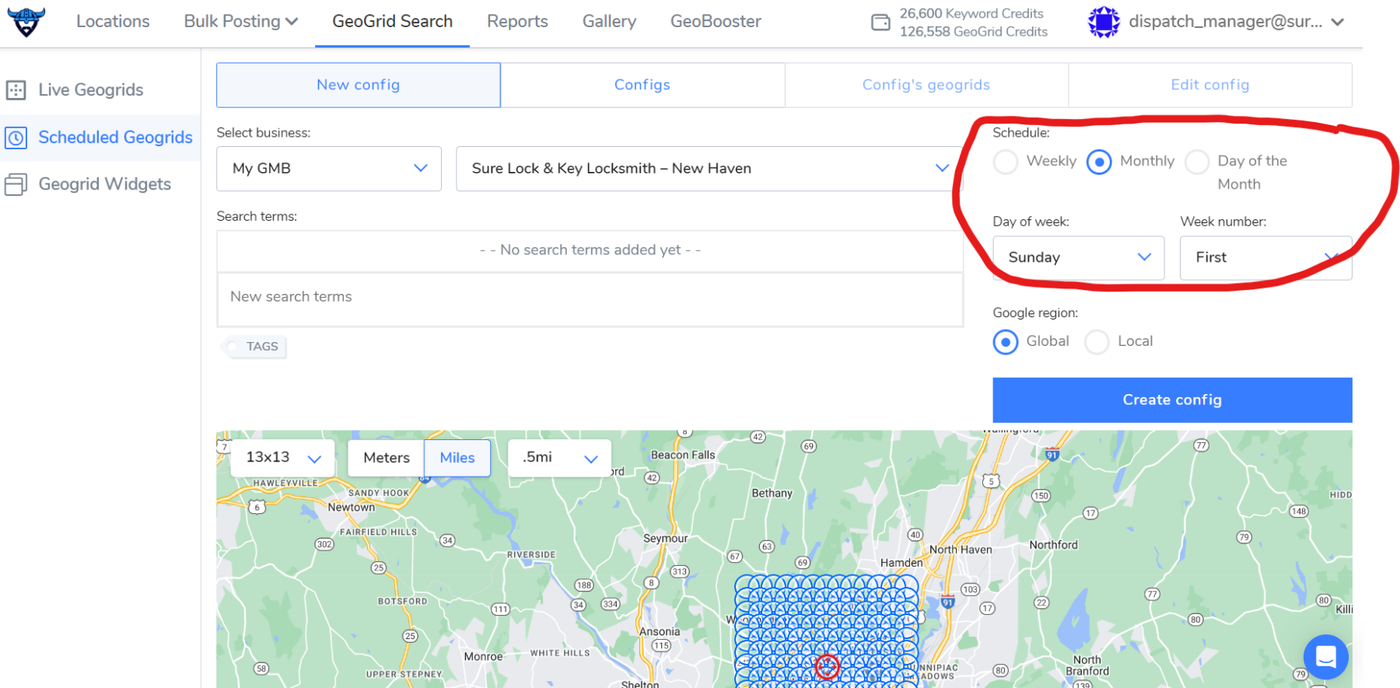Click the Beacon Falls map label

[x=683, y=455]
